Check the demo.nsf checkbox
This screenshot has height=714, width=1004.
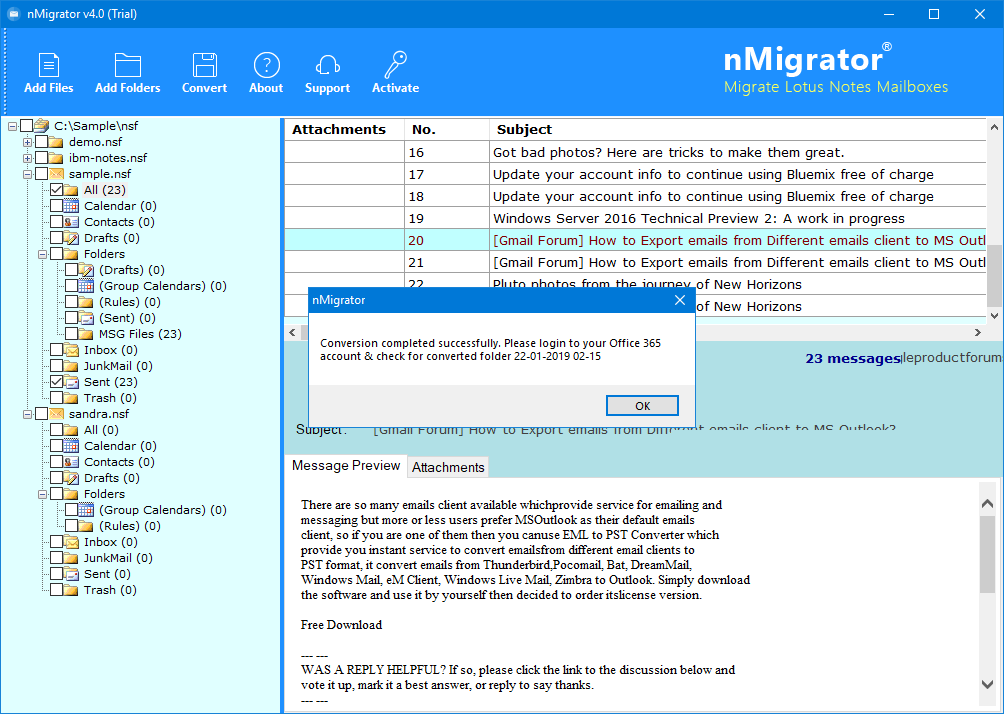(x=42, y=142)
